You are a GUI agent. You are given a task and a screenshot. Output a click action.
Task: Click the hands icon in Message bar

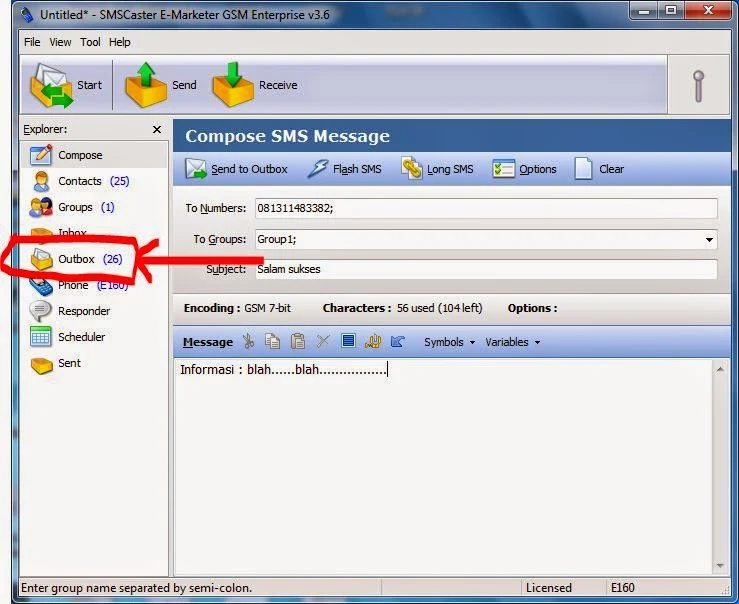(373, 341)
